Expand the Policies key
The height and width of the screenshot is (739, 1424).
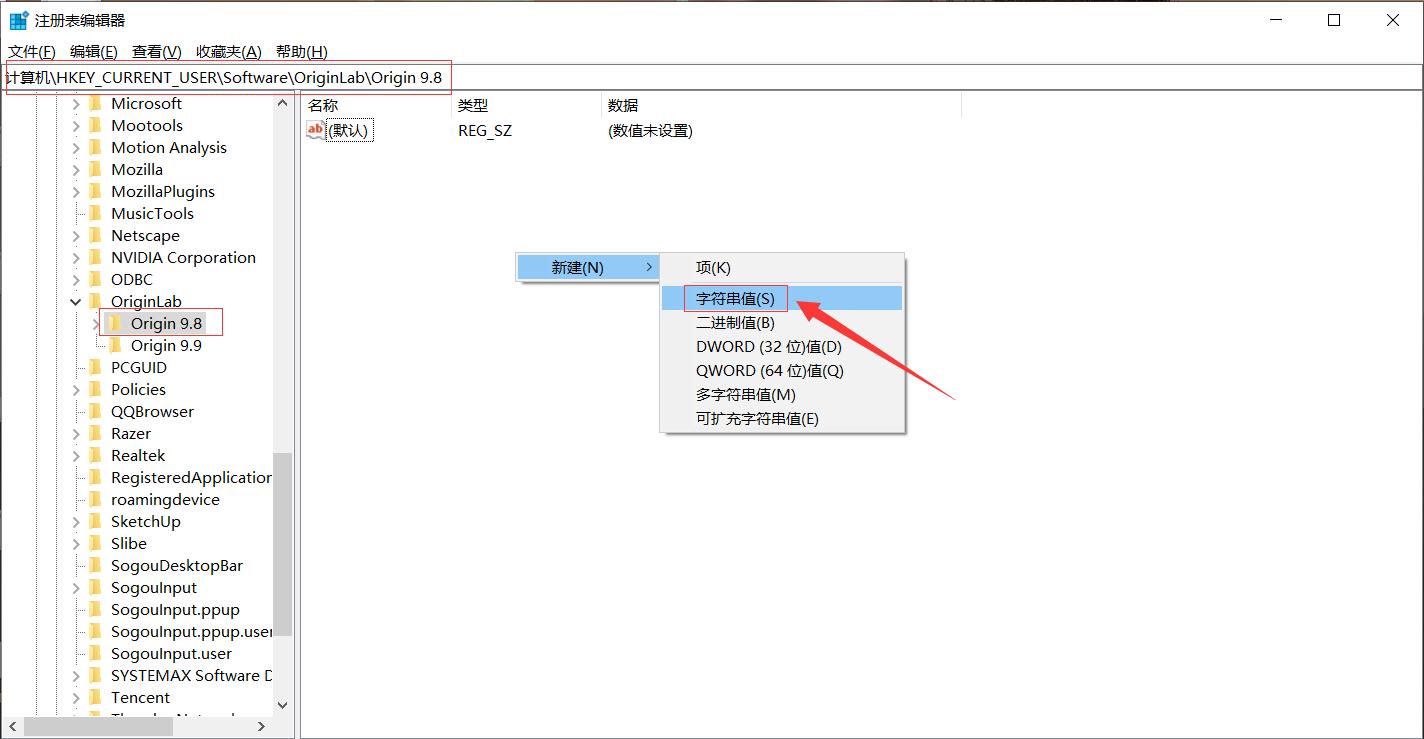point(76,390)
